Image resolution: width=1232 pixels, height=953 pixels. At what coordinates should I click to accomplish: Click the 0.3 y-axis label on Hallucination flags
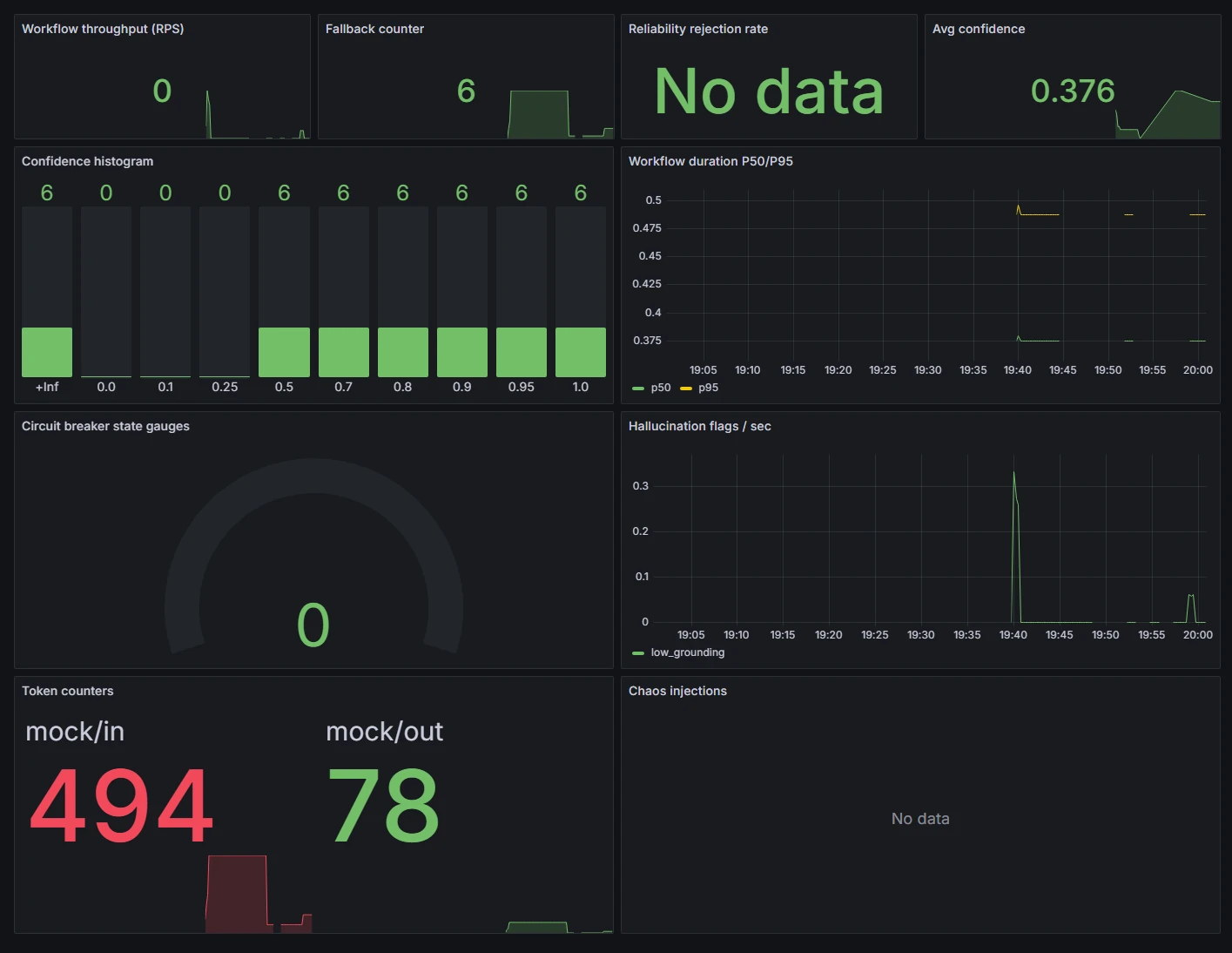coord(641,486)
